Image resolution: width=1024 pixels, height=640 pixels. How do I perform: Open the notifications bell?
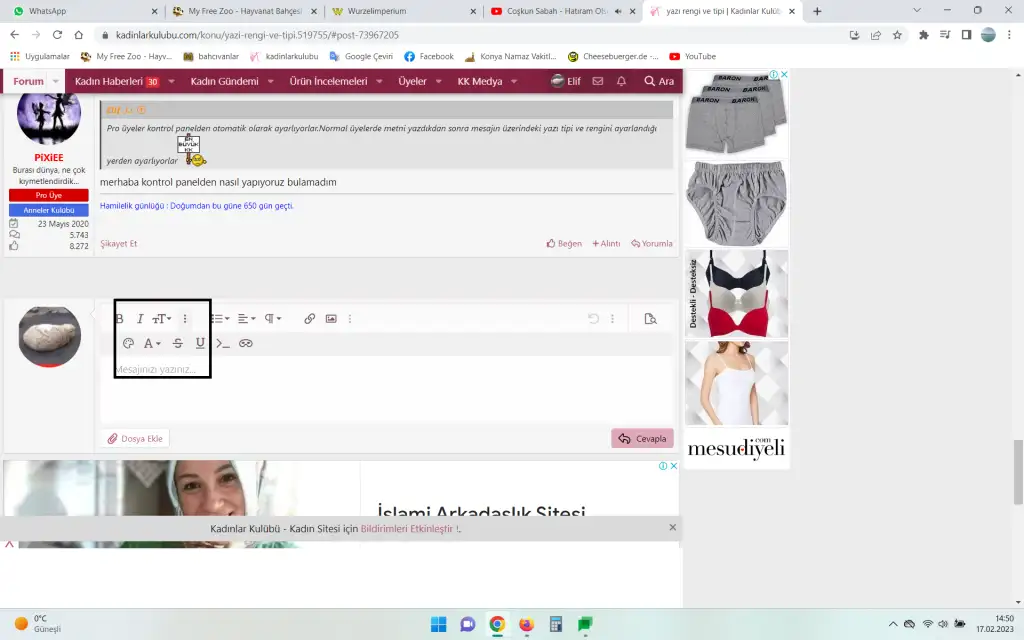pyautogui.click(x=621, y=81)
